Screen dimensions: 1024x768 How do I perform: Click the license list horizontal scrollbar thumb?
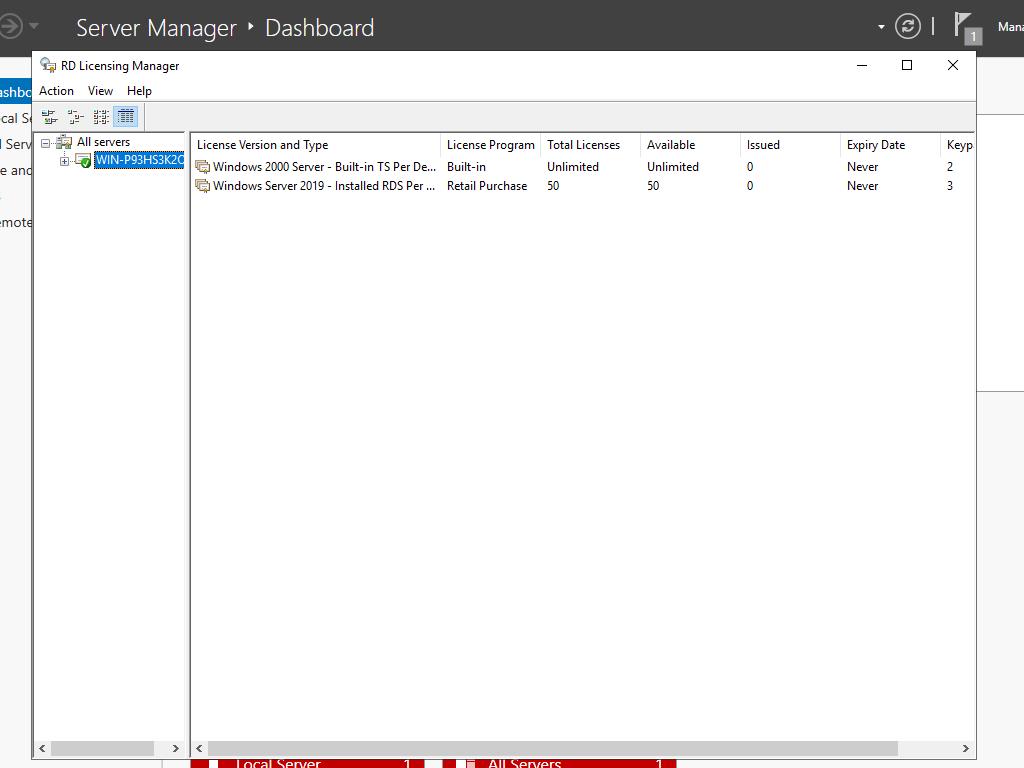click(553, 748)
